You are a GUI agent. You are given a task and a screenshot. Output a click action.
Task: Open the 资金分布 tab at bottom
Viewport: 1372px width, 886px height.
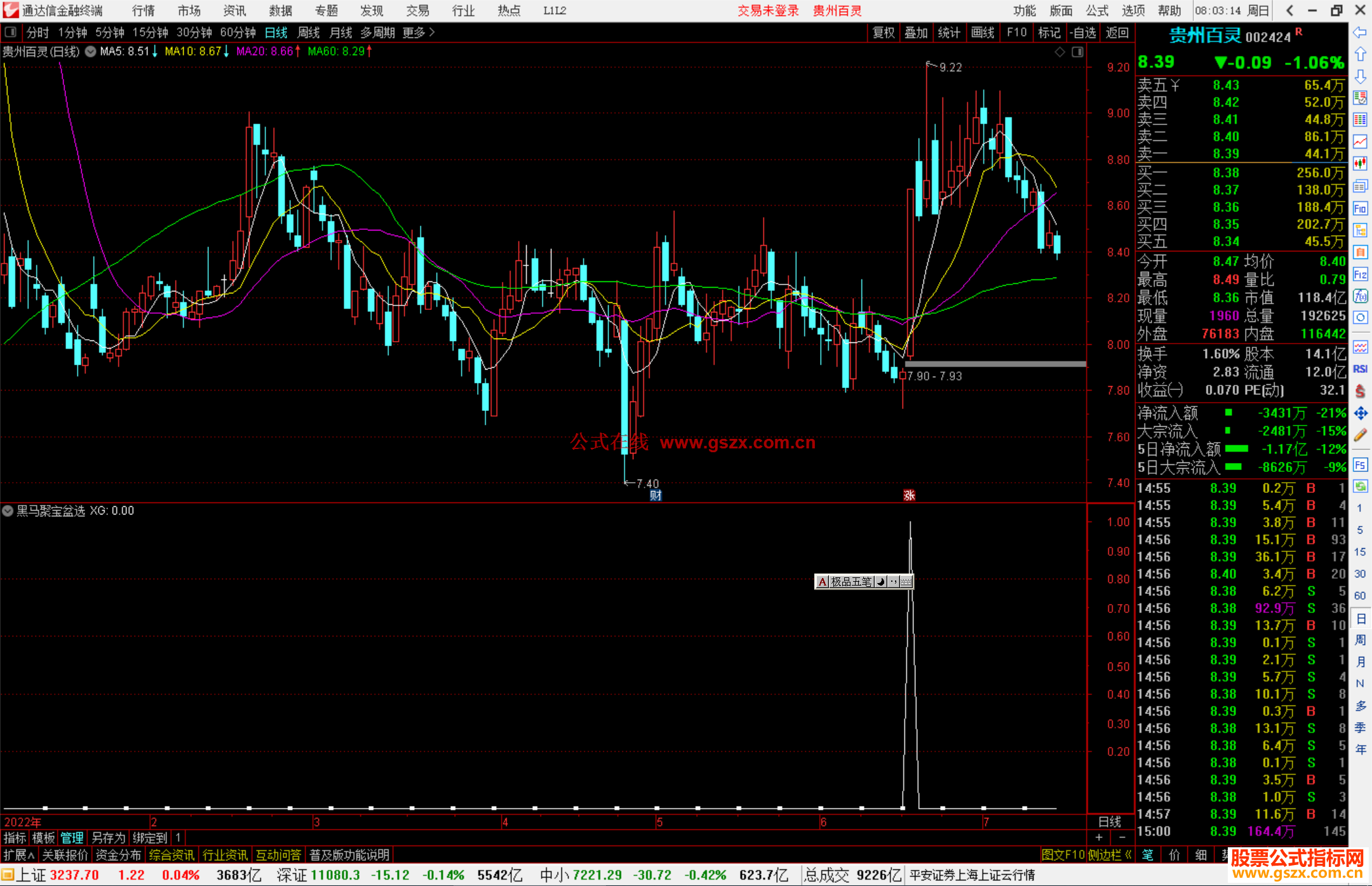pos(118,855)
